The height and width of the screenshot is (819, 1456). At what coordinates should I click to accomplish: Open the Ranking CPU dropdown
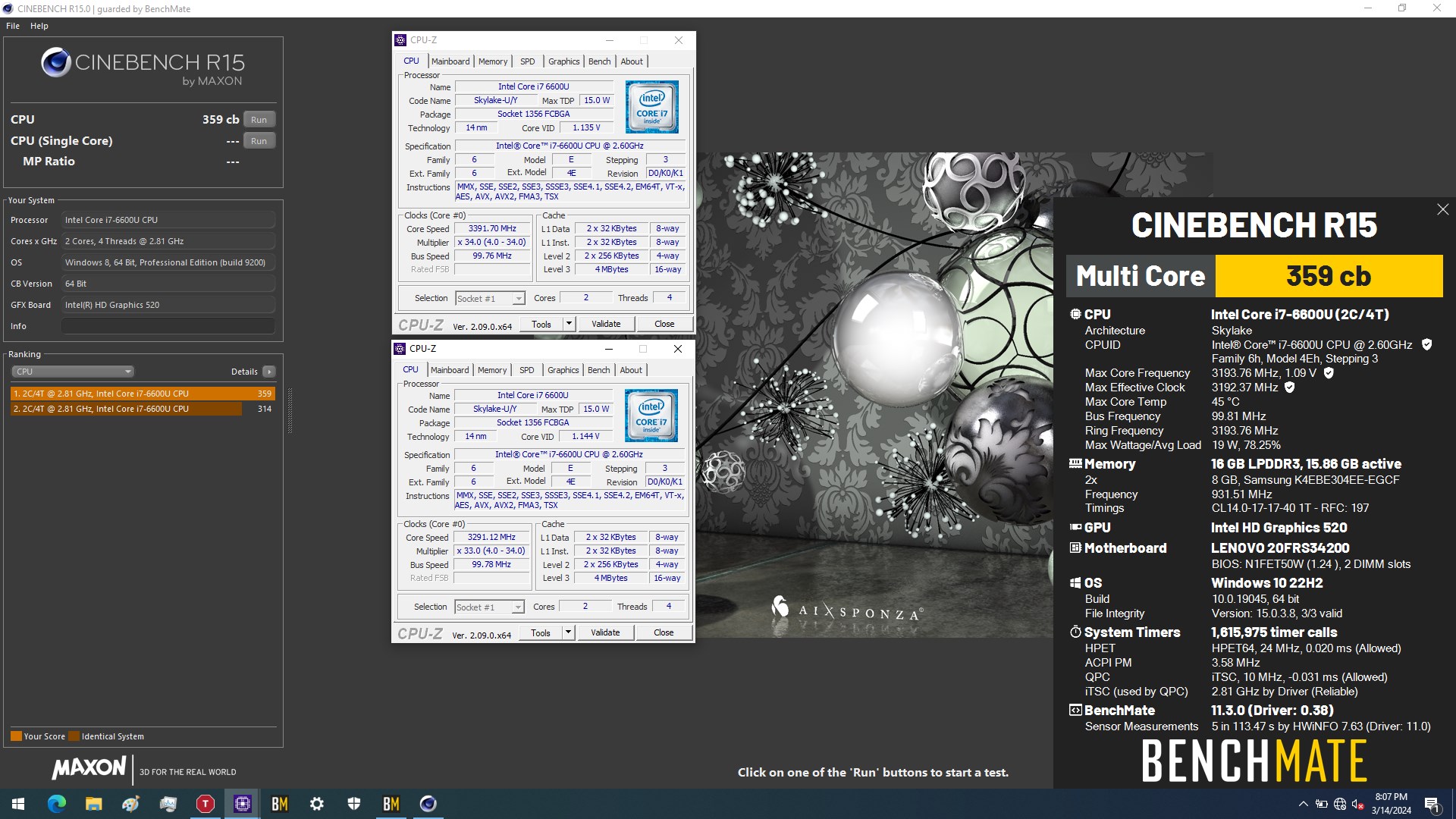coord(73,372)
